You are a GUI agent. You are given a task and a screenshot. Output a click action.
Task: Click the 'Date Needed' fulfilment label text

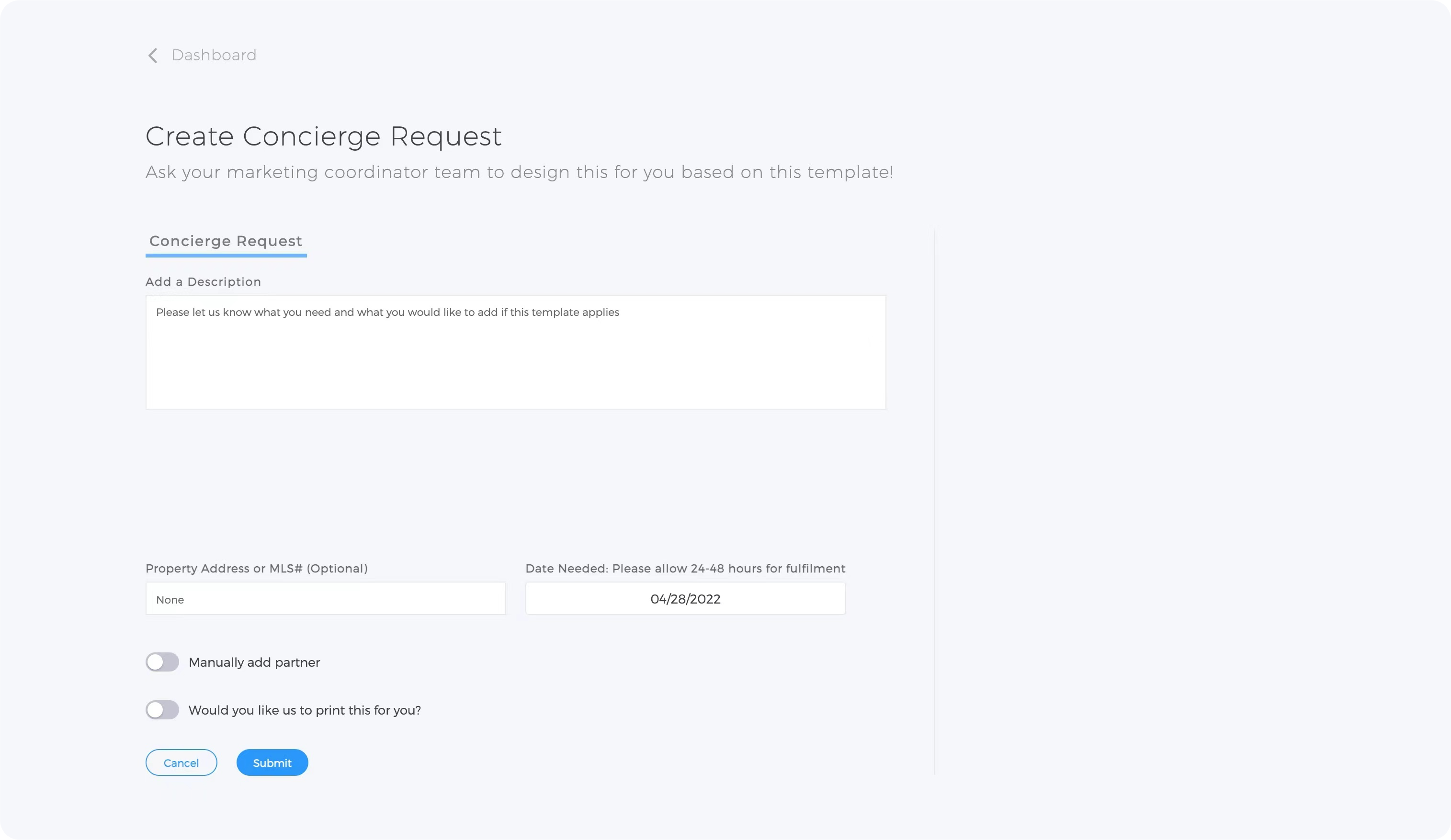685,569
